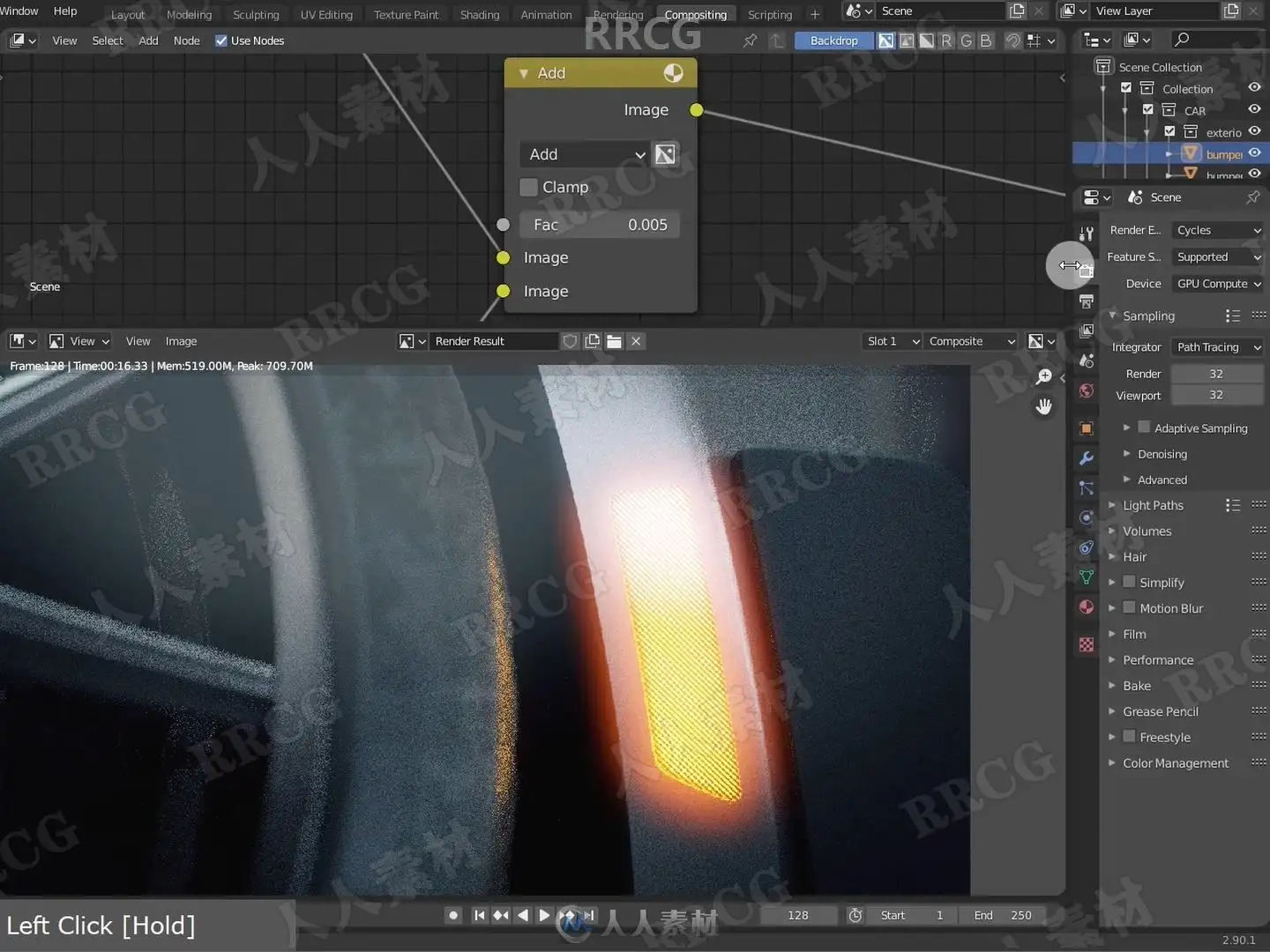The image size is (1270, 952).
Task: Click the Fac 0.005 slider
Action: click(600, 225)
